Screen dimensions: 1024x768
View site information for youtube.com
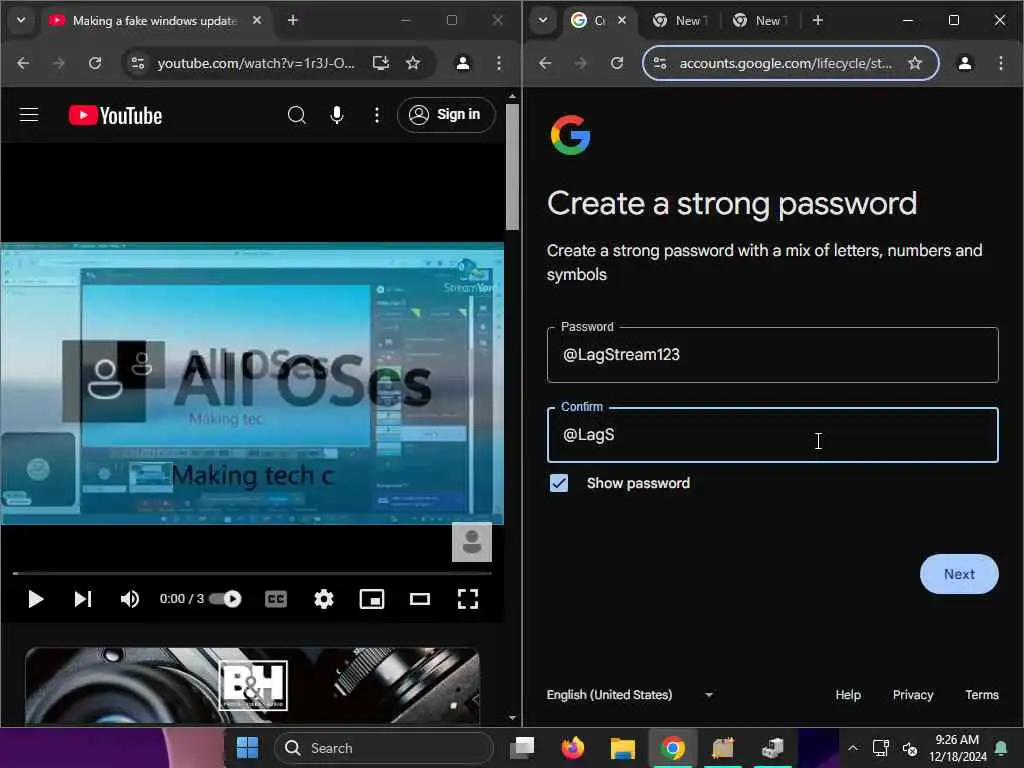point(138,63)
